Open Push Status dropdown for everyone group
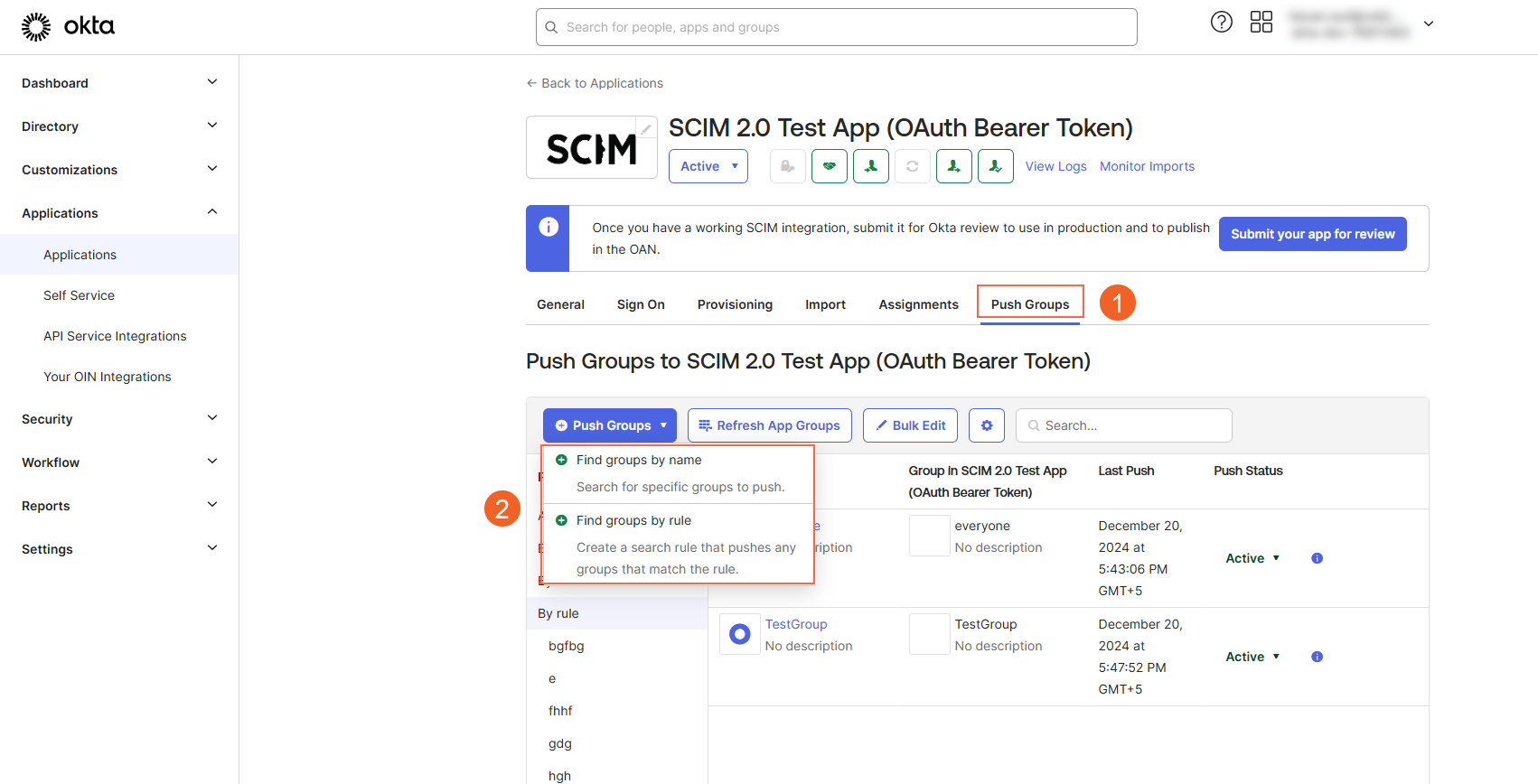 coord(1252,558)
